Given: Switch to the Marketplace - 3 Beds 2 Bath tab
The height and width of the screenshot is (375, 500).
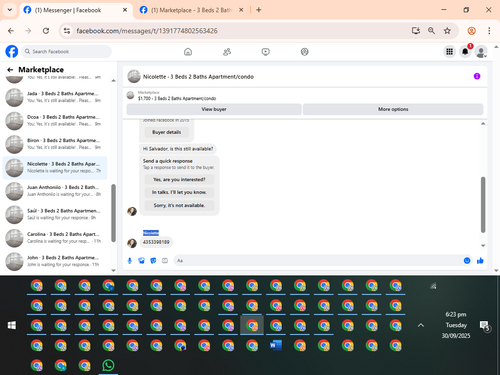Looking at the screenshot, I should pos(191,10).
